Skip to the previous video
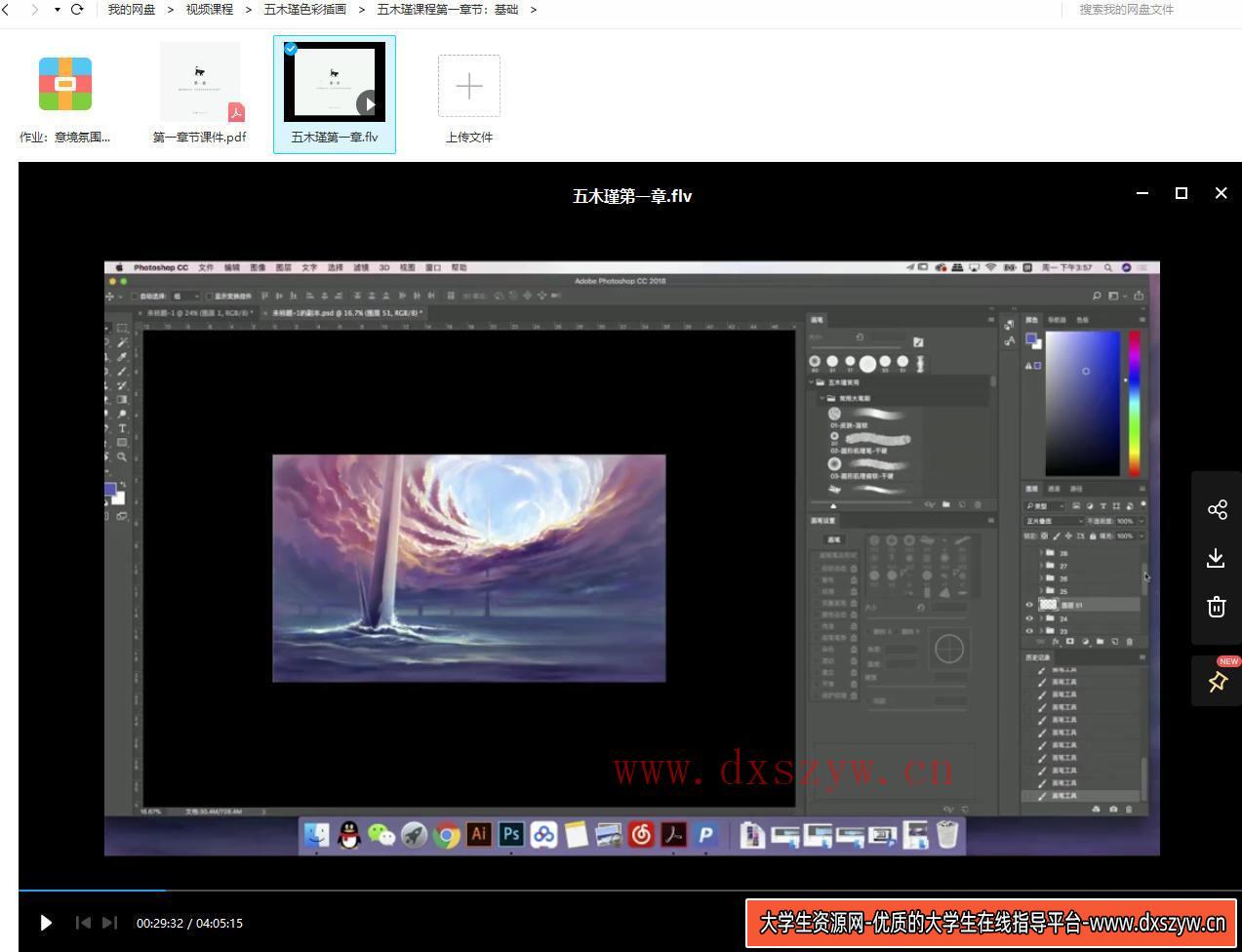 83,923
